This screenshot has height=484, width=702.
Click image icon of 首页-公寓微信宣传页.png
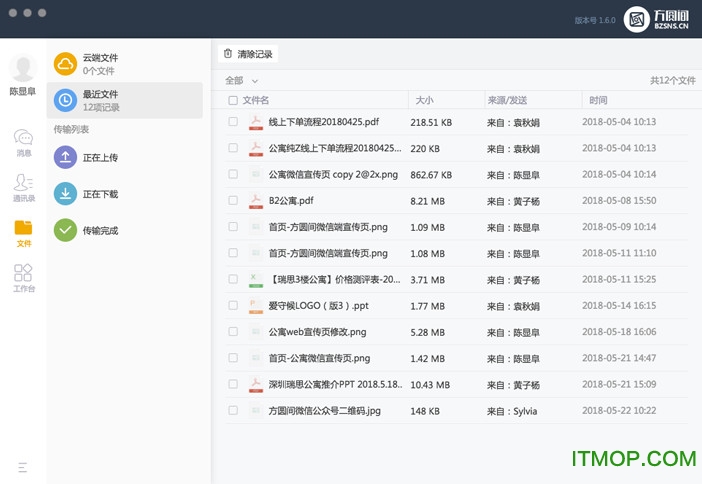(256, 358)
